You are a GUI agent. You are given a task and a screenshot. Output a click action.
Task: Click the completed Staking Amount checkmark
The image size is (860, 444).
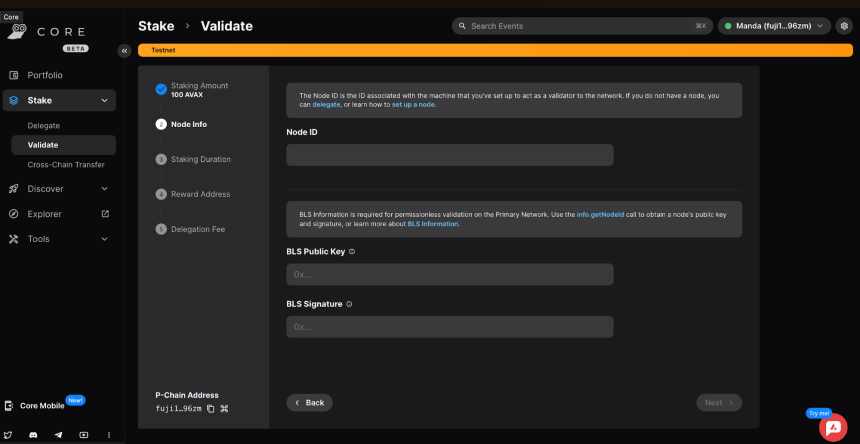tap(161, 89)
